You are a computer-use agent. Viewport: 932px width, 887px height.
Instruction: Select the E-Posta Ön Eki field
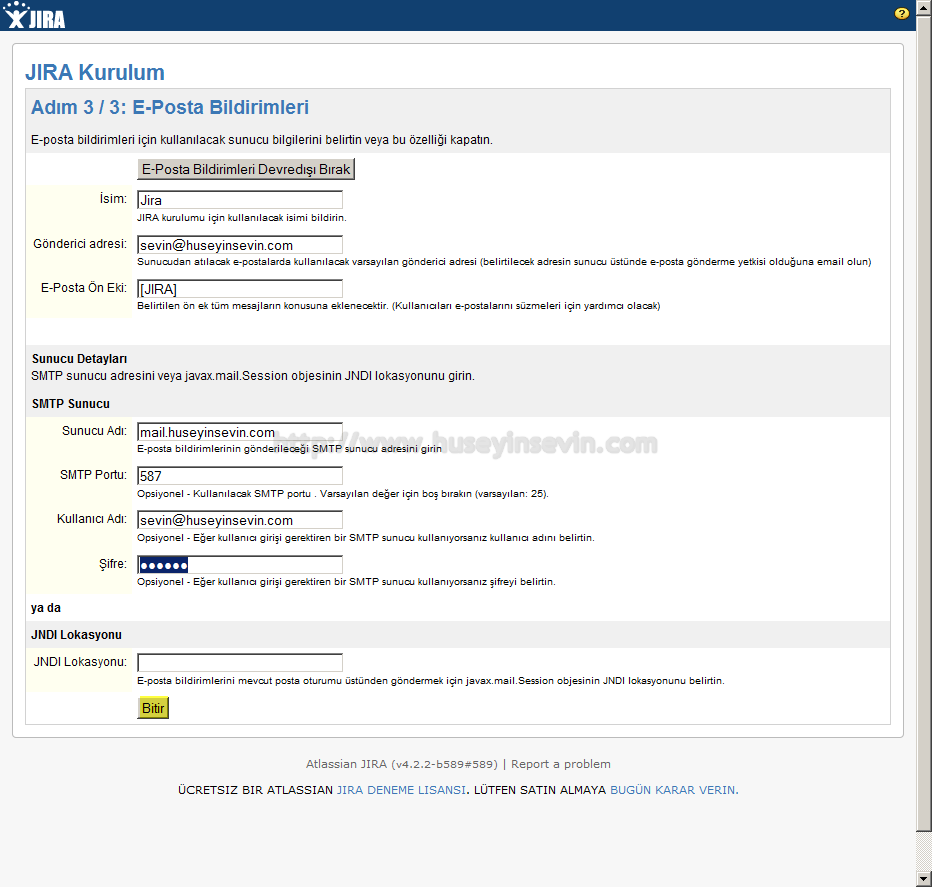pos(240,289)
